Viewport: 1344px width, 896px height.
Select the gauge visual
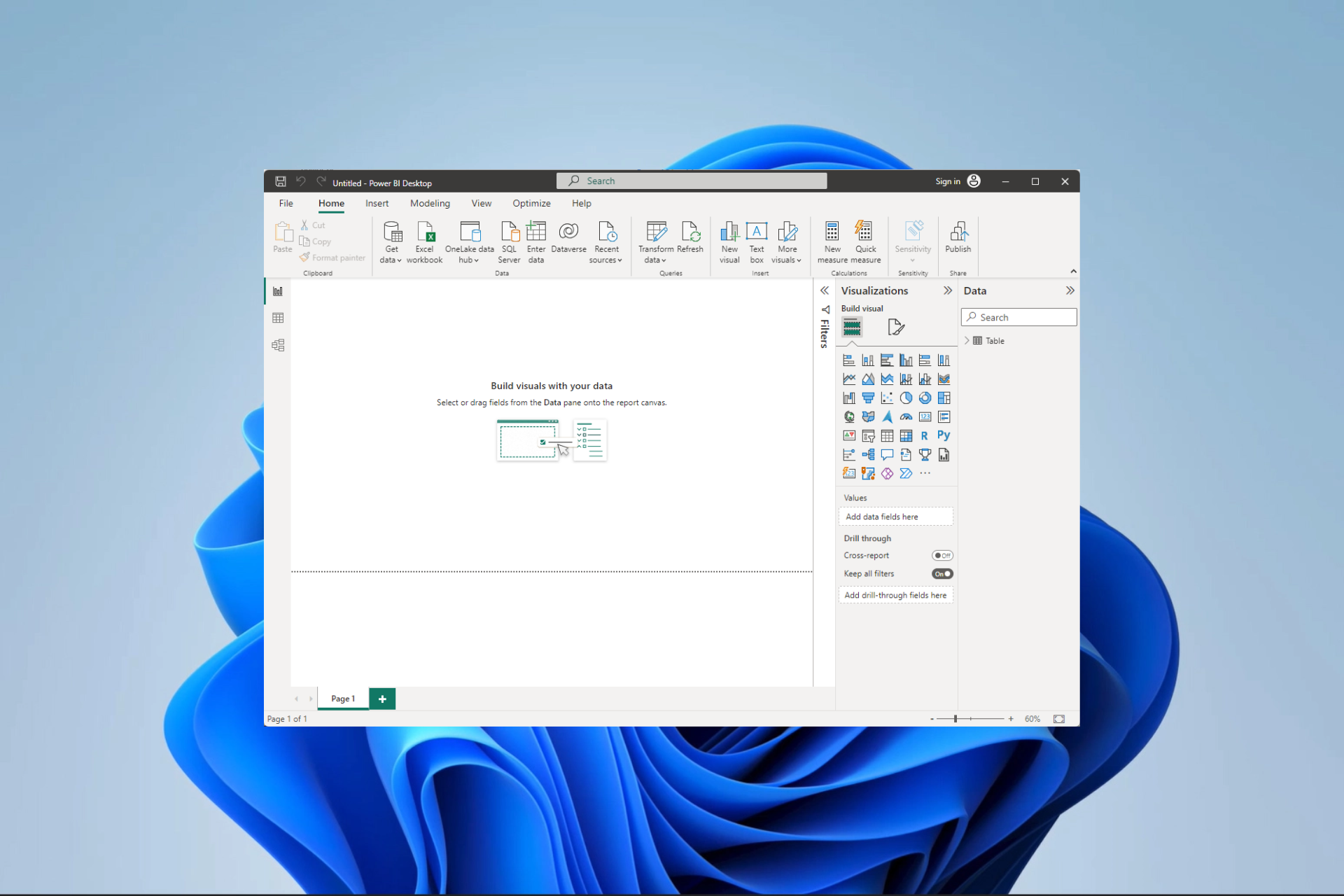coord(906,417)
